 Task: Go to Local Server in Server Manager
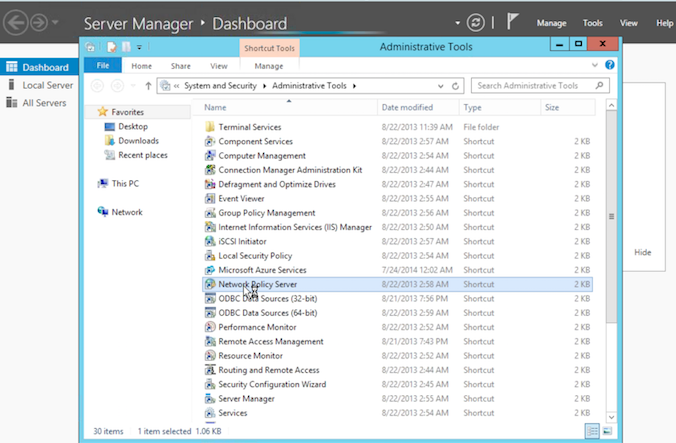click(x=40, y=85)
